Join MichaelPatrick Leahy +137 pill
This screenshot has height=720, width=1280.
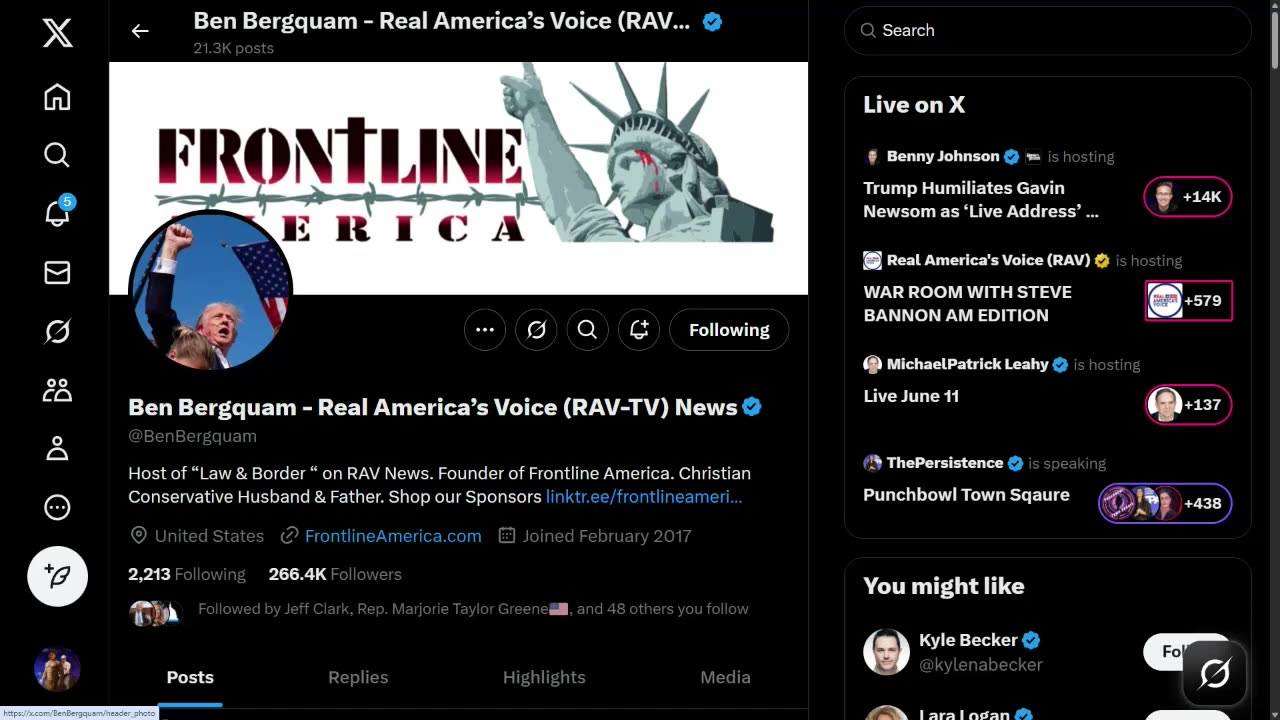coord(1188,405)
